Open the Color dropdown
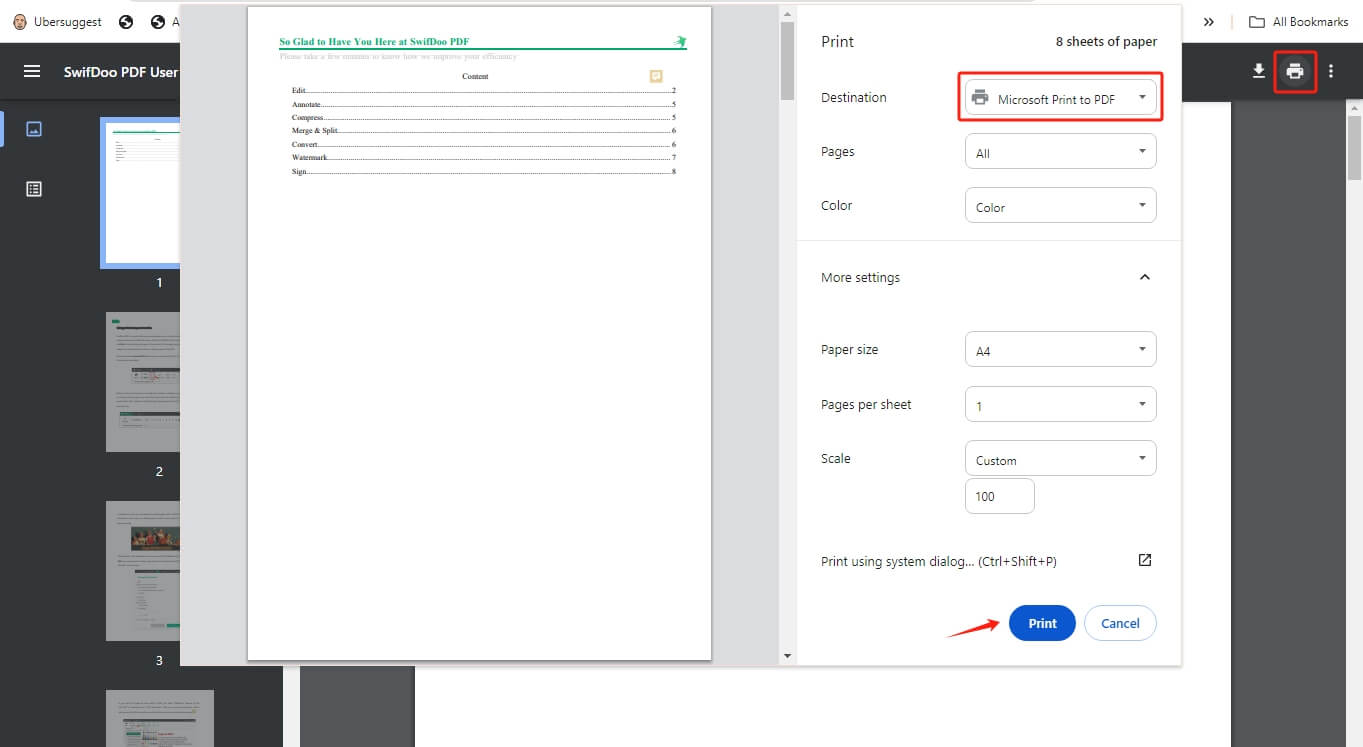Viewport: 1363px width, 747px height. pos(1061,206)
